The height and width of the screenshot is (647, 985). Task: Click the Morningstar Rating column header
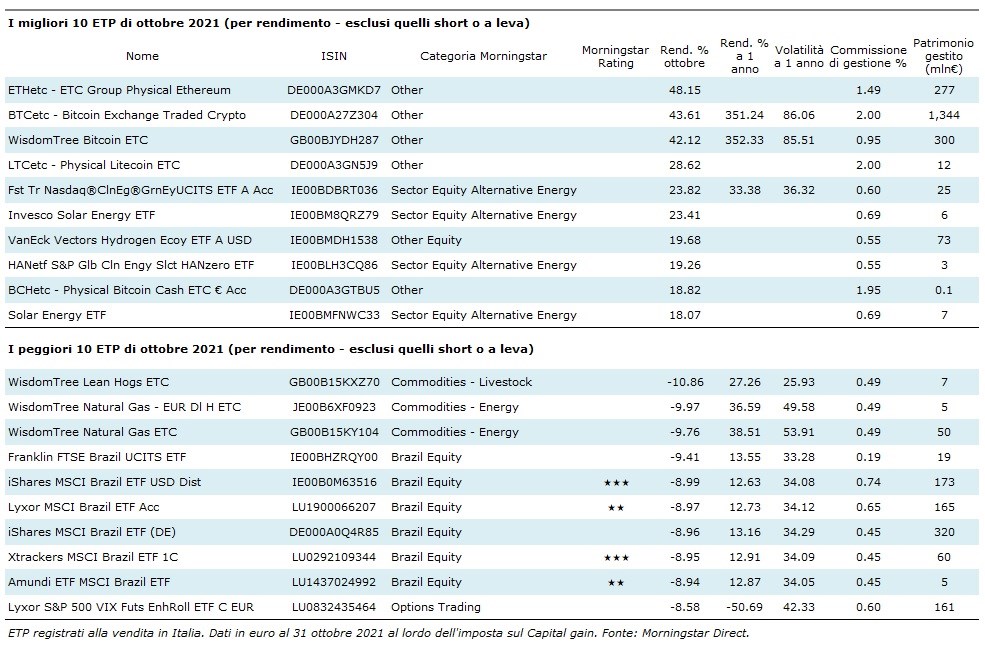pos(615,56)
